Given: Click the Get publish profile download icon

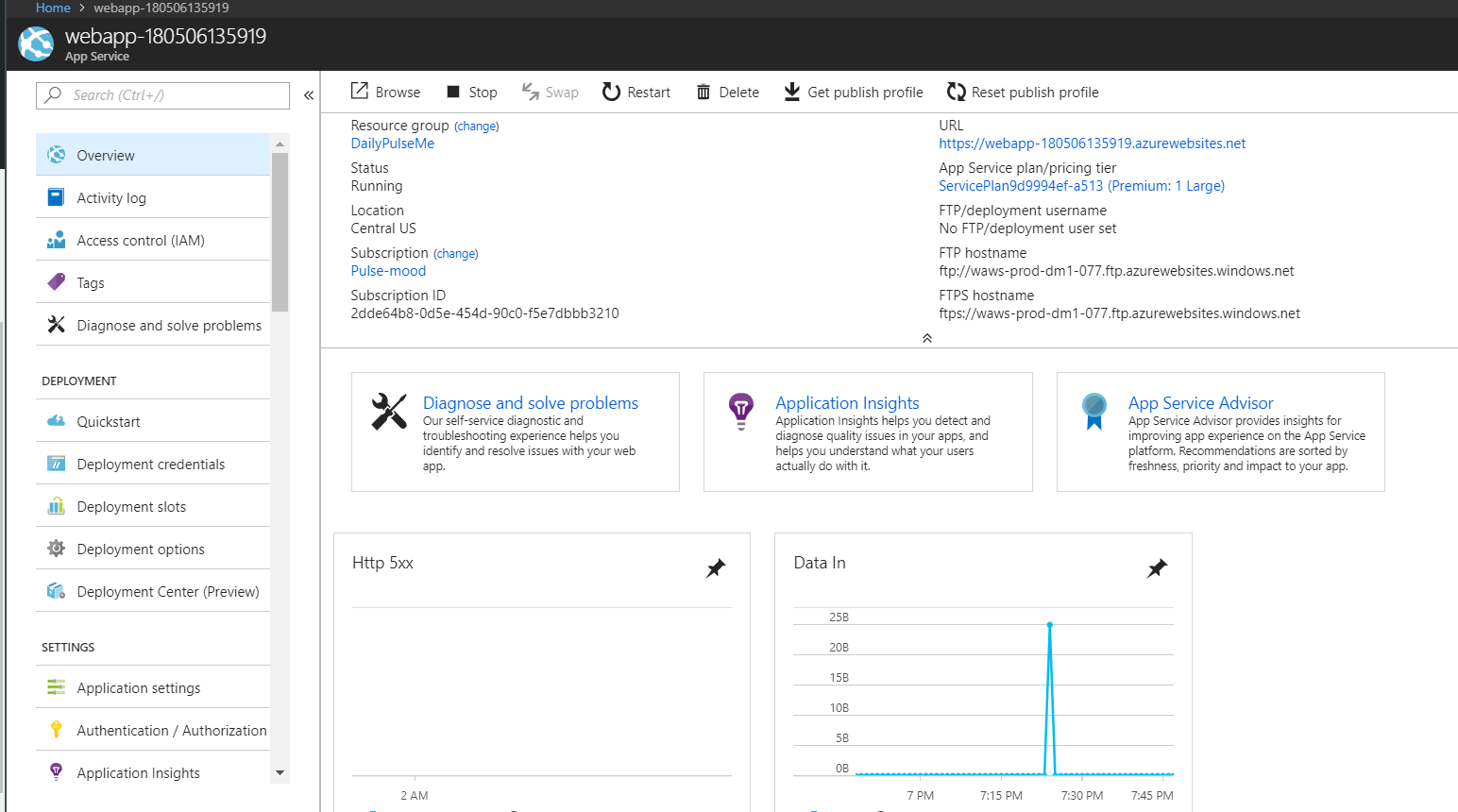Looking at the screenshot, I should pos(792,92).
